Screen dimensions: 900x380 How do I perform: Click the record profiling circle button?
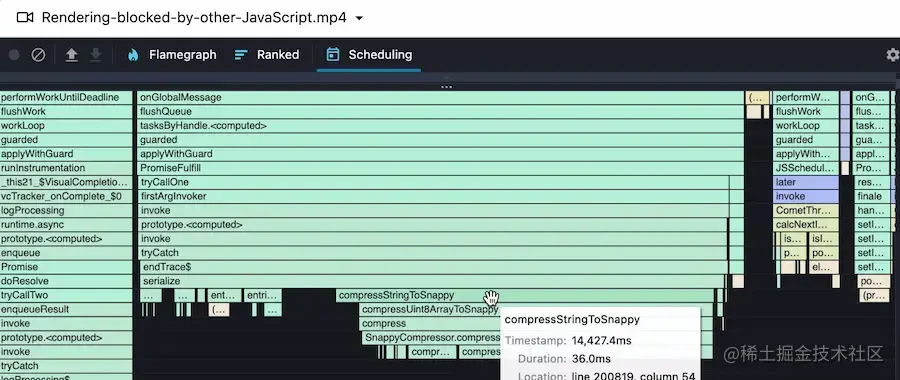(x=14, y=55)
